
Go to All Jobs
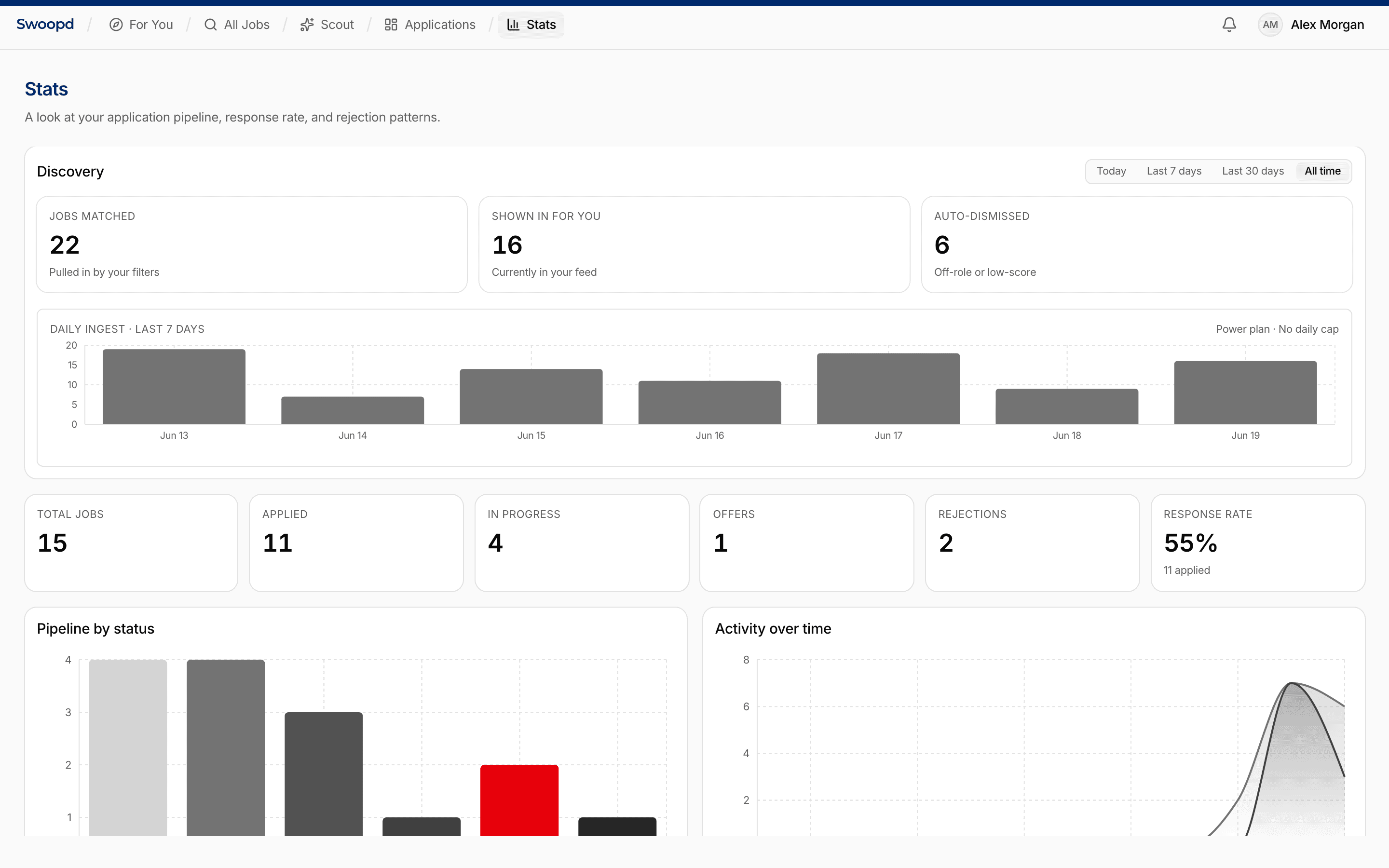tap(236, 25)
